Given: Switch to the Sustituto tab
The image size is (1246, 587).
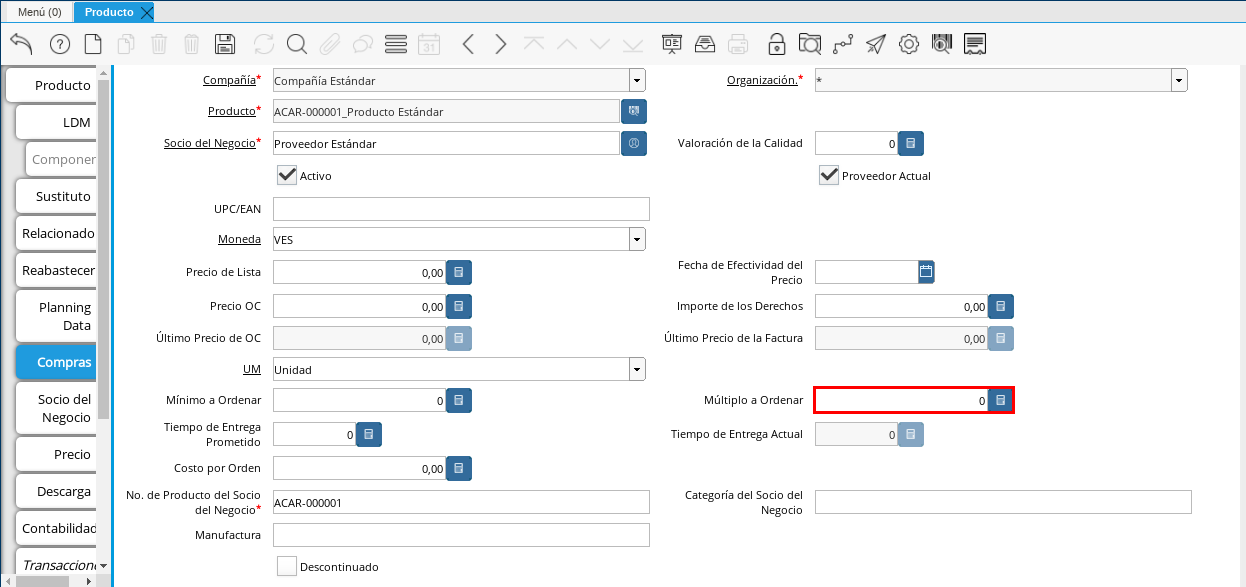Looking at the screenshot, I should click(63, 196).
